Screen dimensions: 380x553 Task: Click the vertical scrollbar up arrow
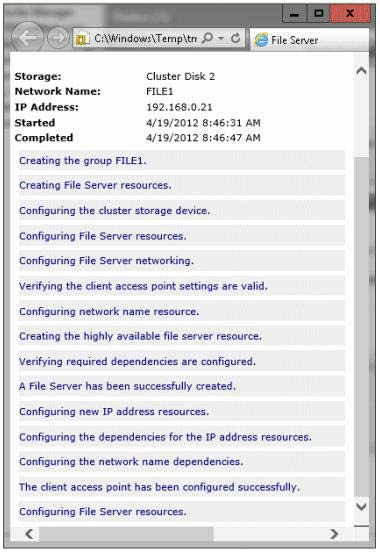click(x=361, y=71)
